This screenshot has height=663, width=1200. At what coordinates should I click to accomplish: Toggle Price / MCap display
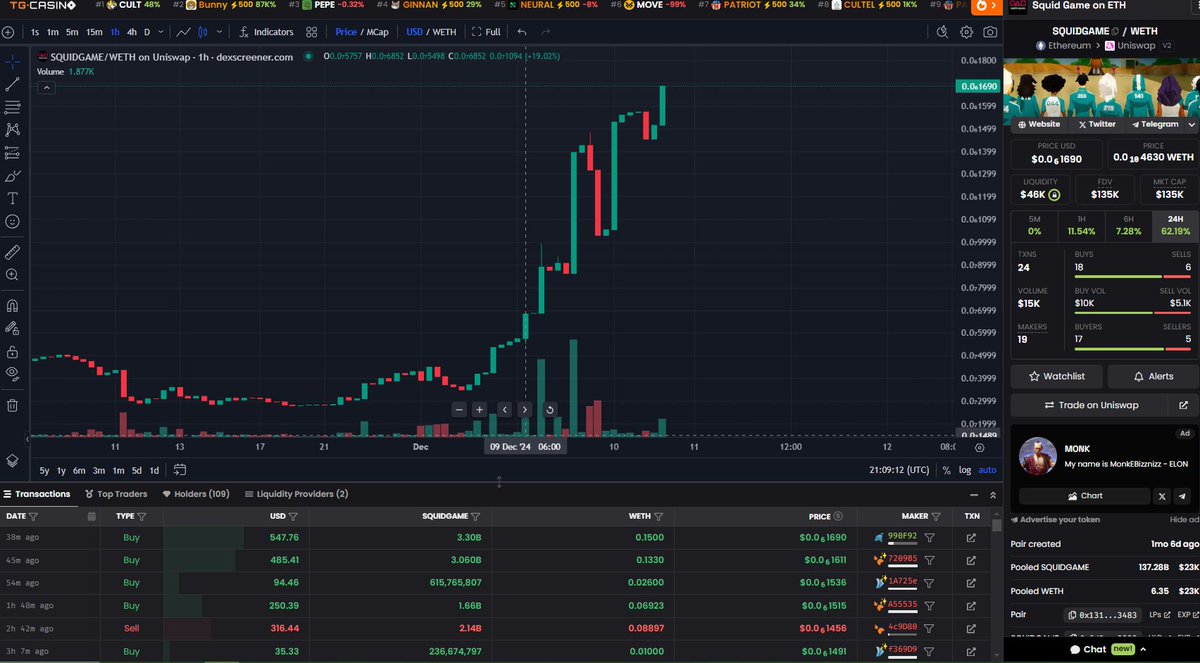click(362, 32)
